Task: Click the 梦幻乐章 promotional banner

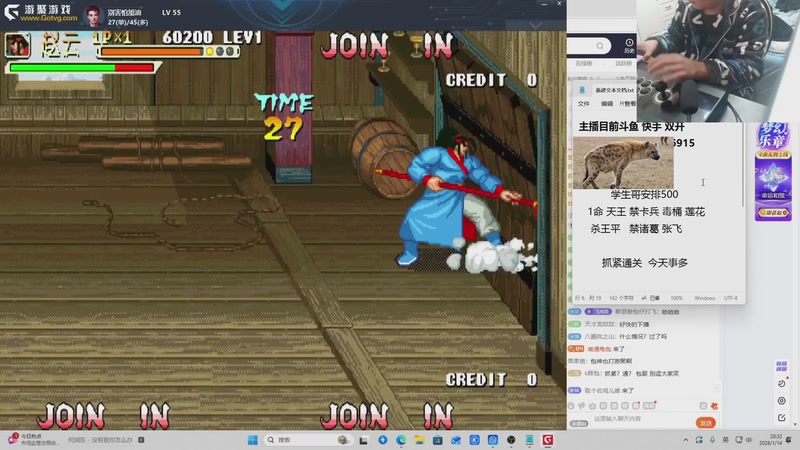Action: [x=773, y=171]
